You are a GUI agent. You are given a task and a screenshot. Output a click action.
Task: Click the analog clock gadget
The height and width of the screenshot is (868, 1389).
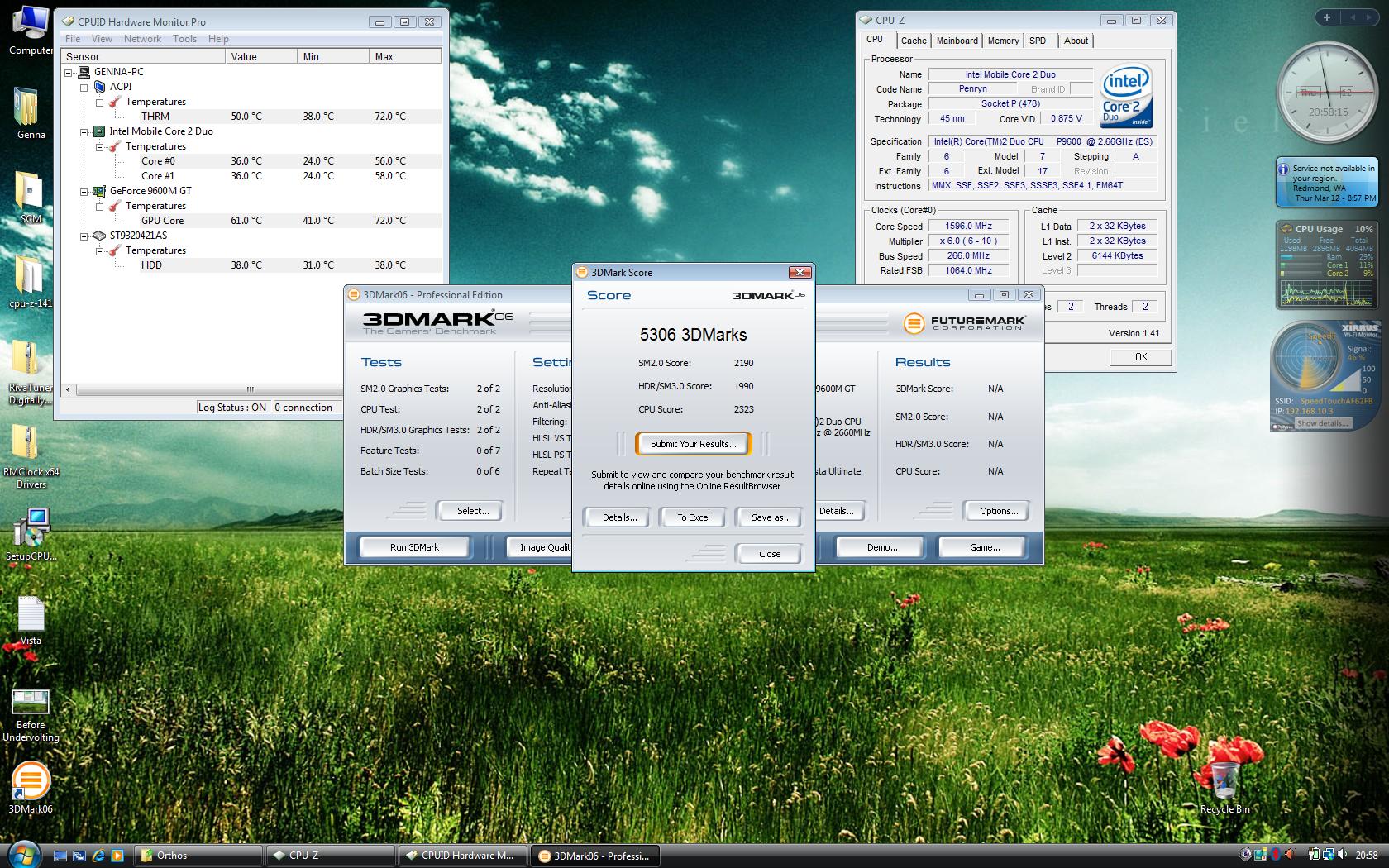pos(1327,91)
